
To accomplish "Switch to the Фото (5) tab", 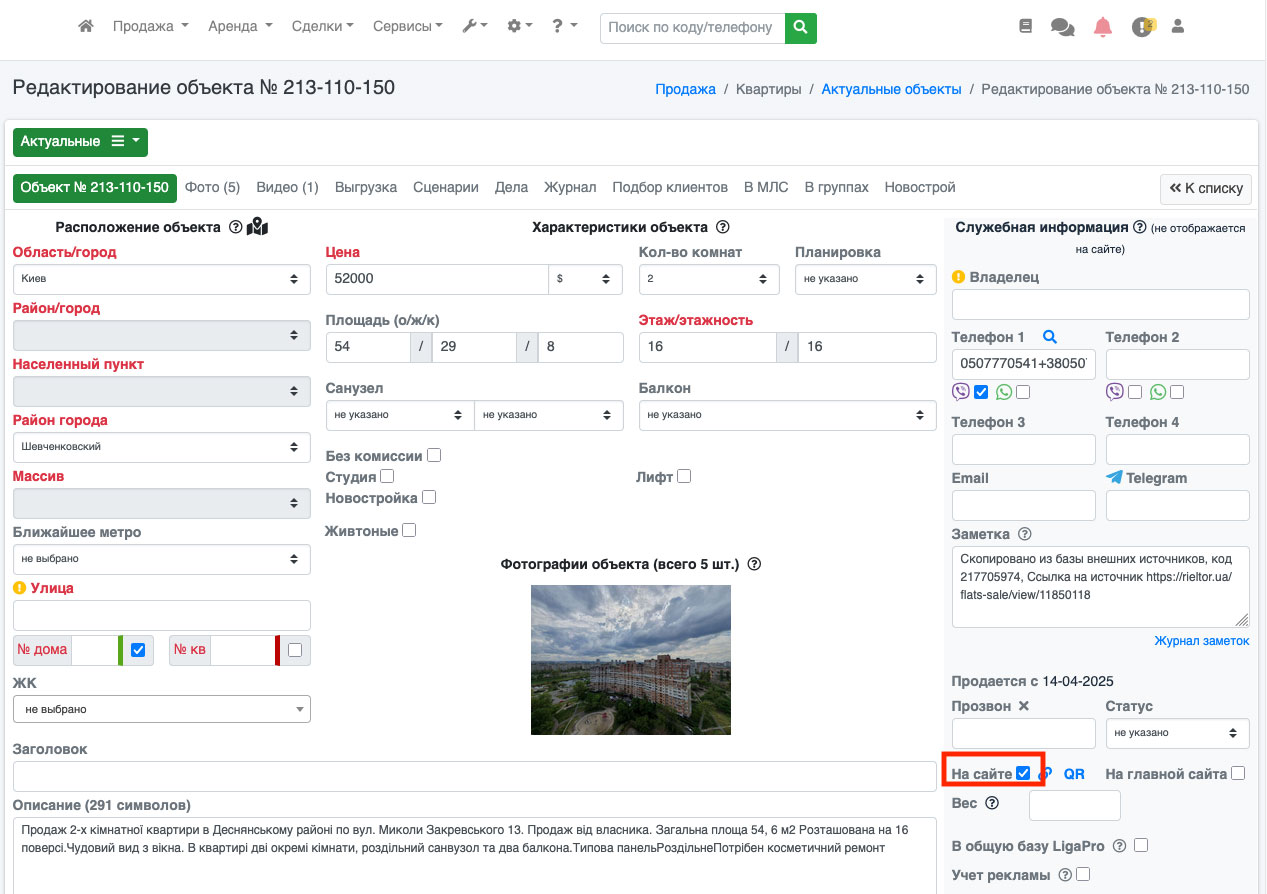I will [212, 187].
